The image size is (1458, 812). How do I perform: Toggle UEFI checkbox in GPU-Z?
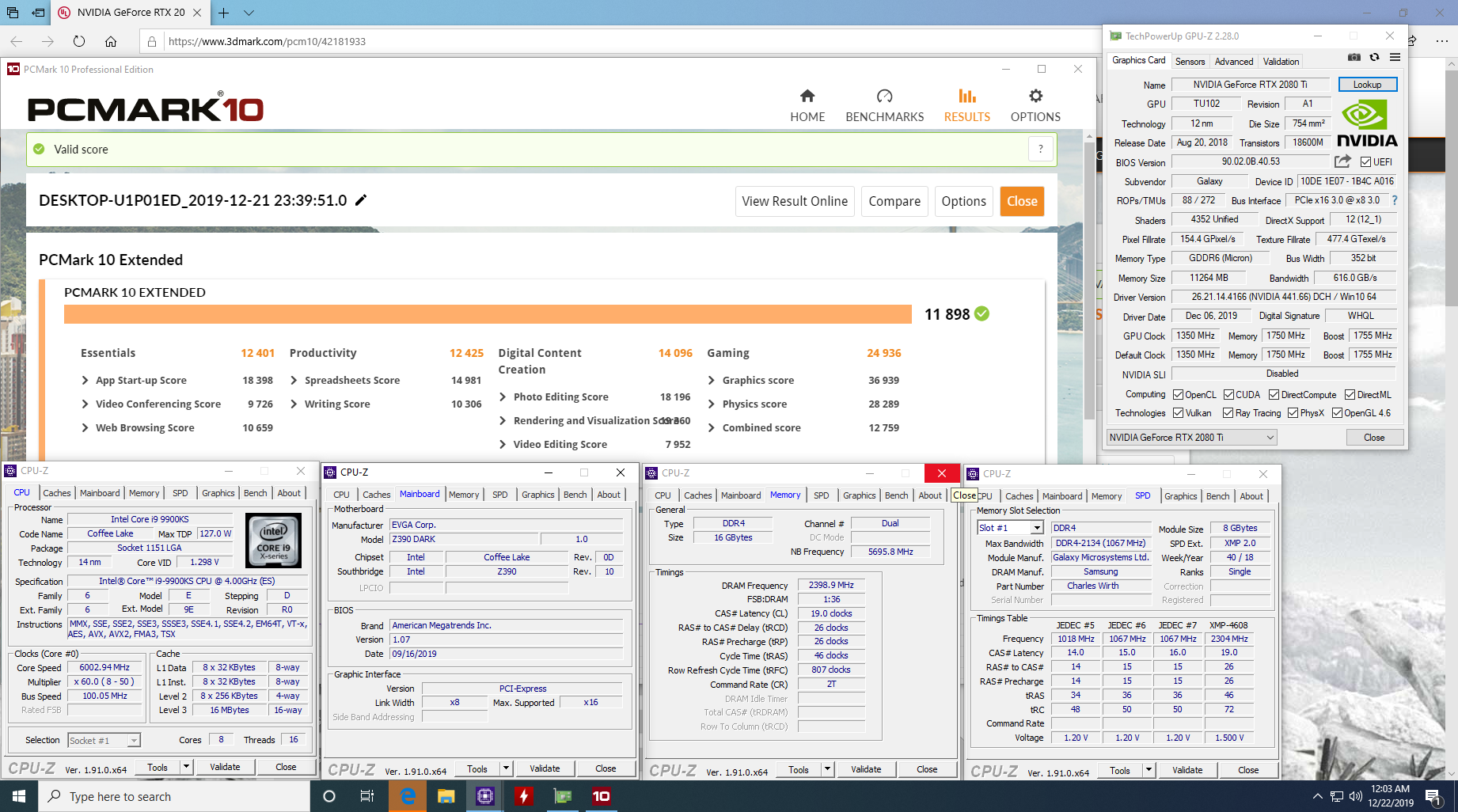(1365, 162)
